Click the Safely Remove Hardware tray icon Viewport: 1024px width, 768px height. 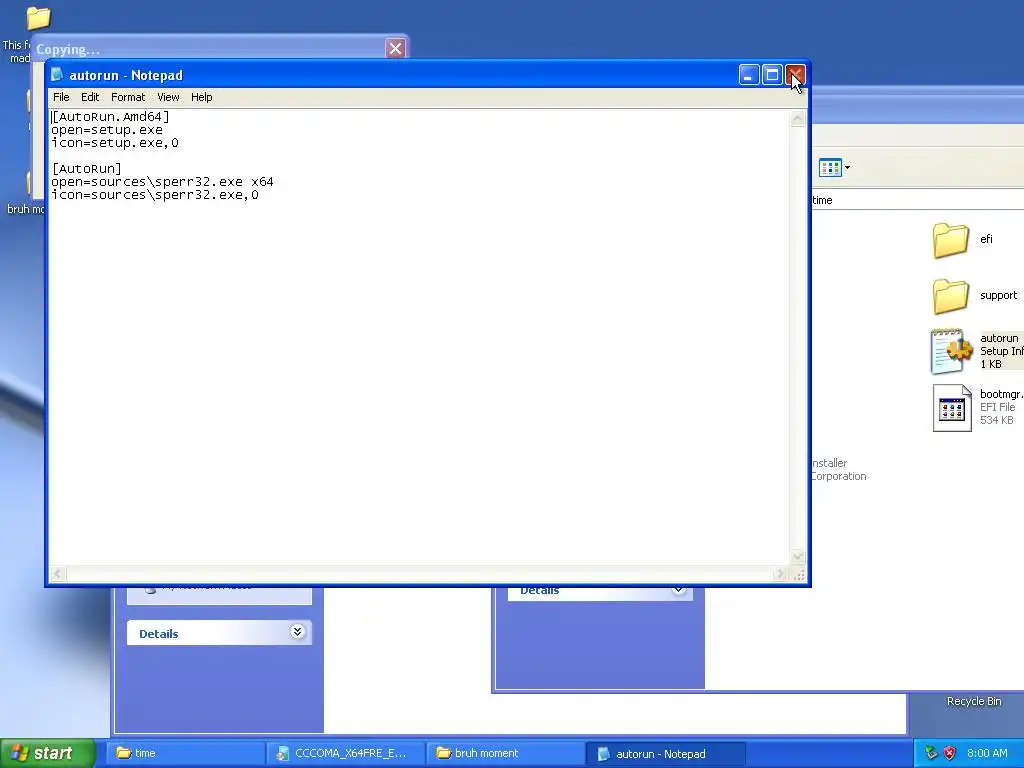click(x=931, y=753)
